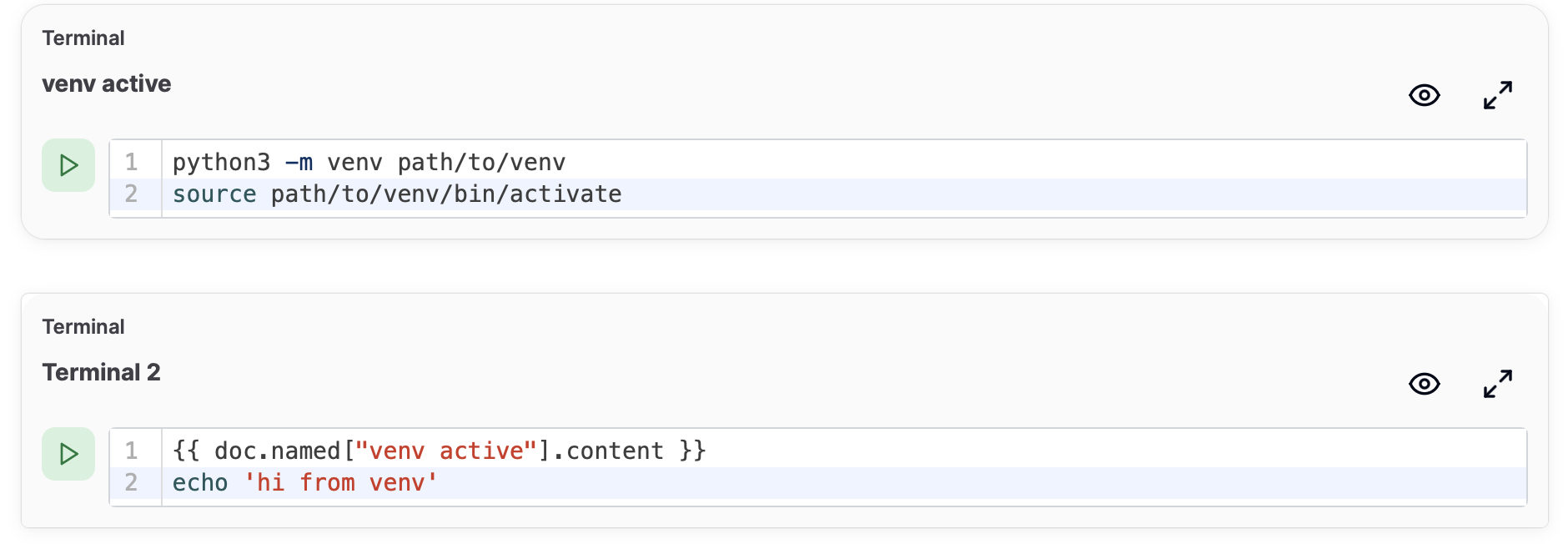Click the "venv active" string in template
1568x544 pixels.
point(446,451)
